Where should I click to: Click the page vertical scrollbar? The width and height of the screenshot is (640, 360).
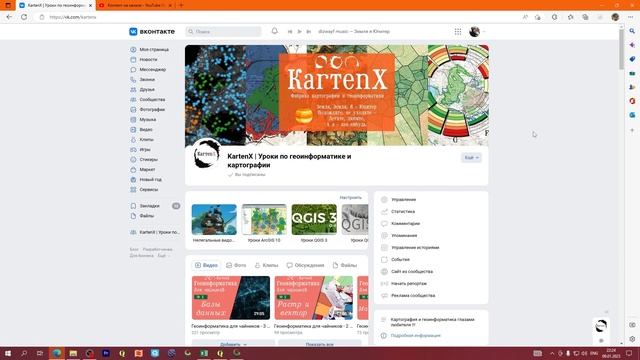621,49
